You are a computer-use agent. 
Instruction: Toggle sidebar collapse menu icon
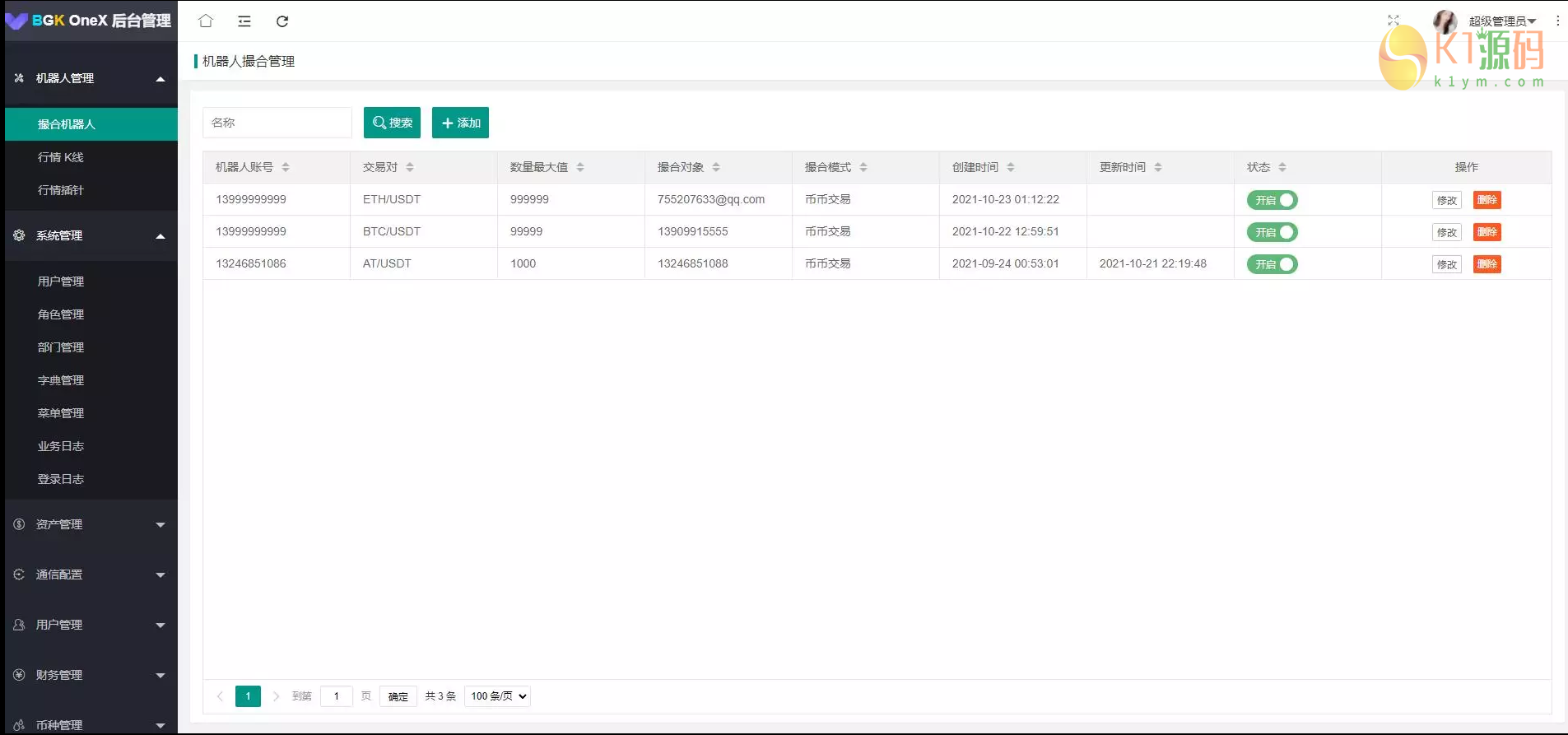[x=244, y=21]
